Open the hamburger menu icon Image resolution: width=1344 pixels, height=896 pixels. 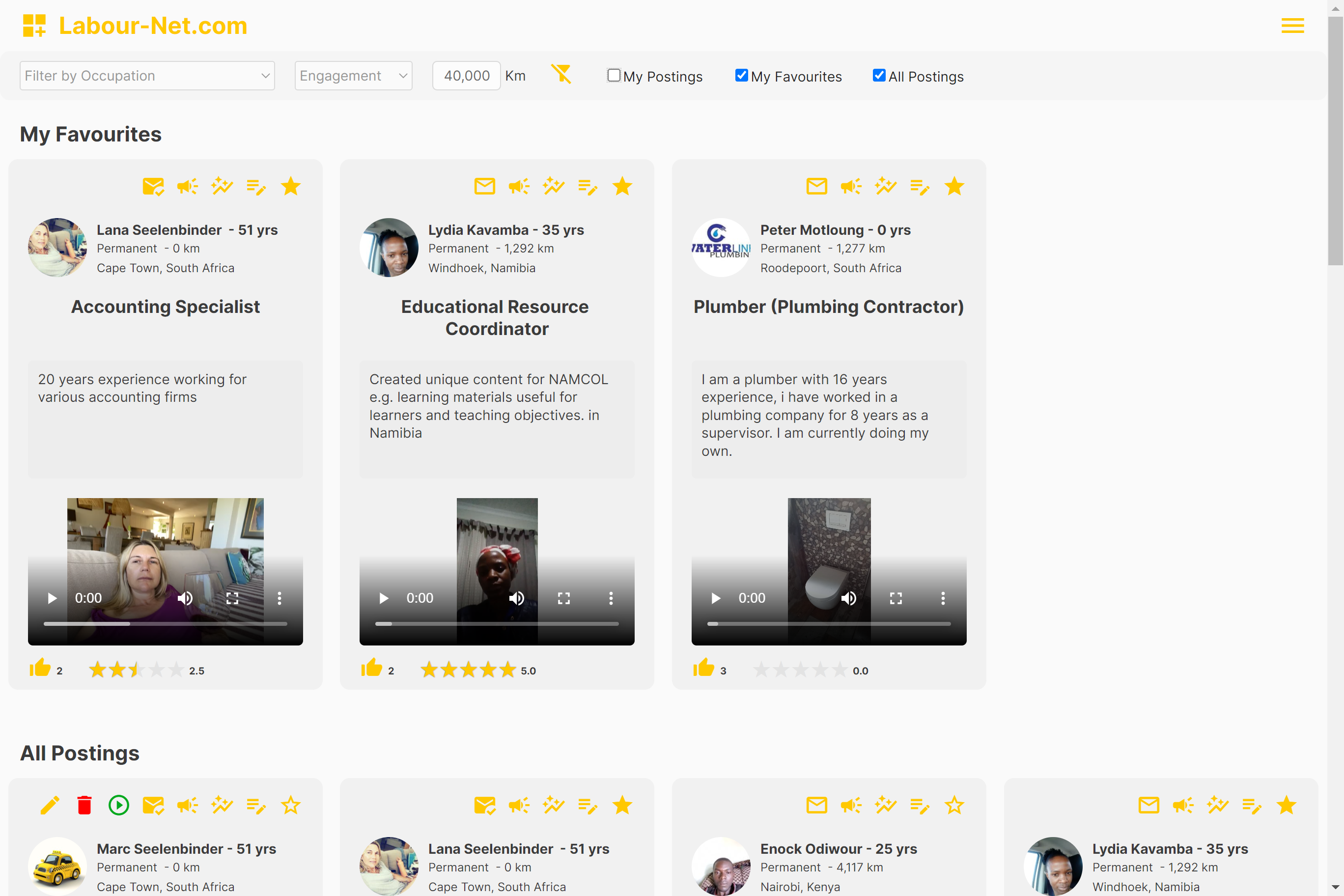point(1292,26)
